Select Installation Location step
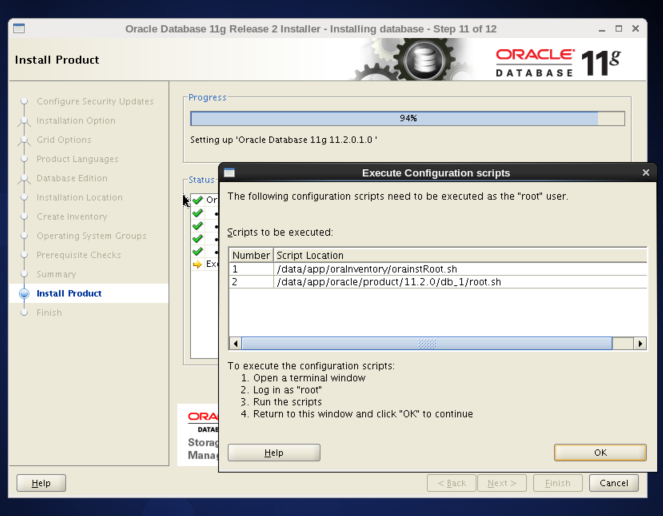Viewport: 663px width, 516px height. (79, 198)
